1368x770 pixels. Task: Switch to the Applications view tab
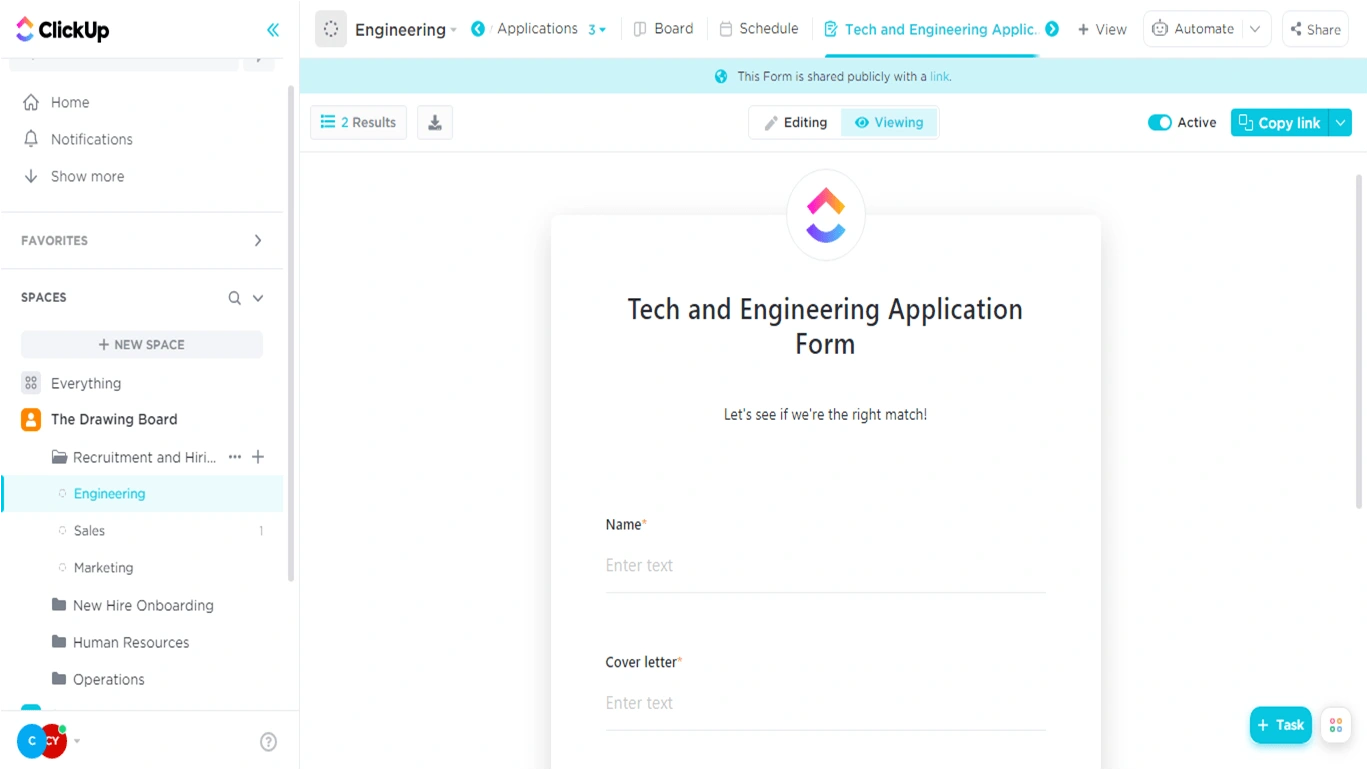[x=537, y=29]
